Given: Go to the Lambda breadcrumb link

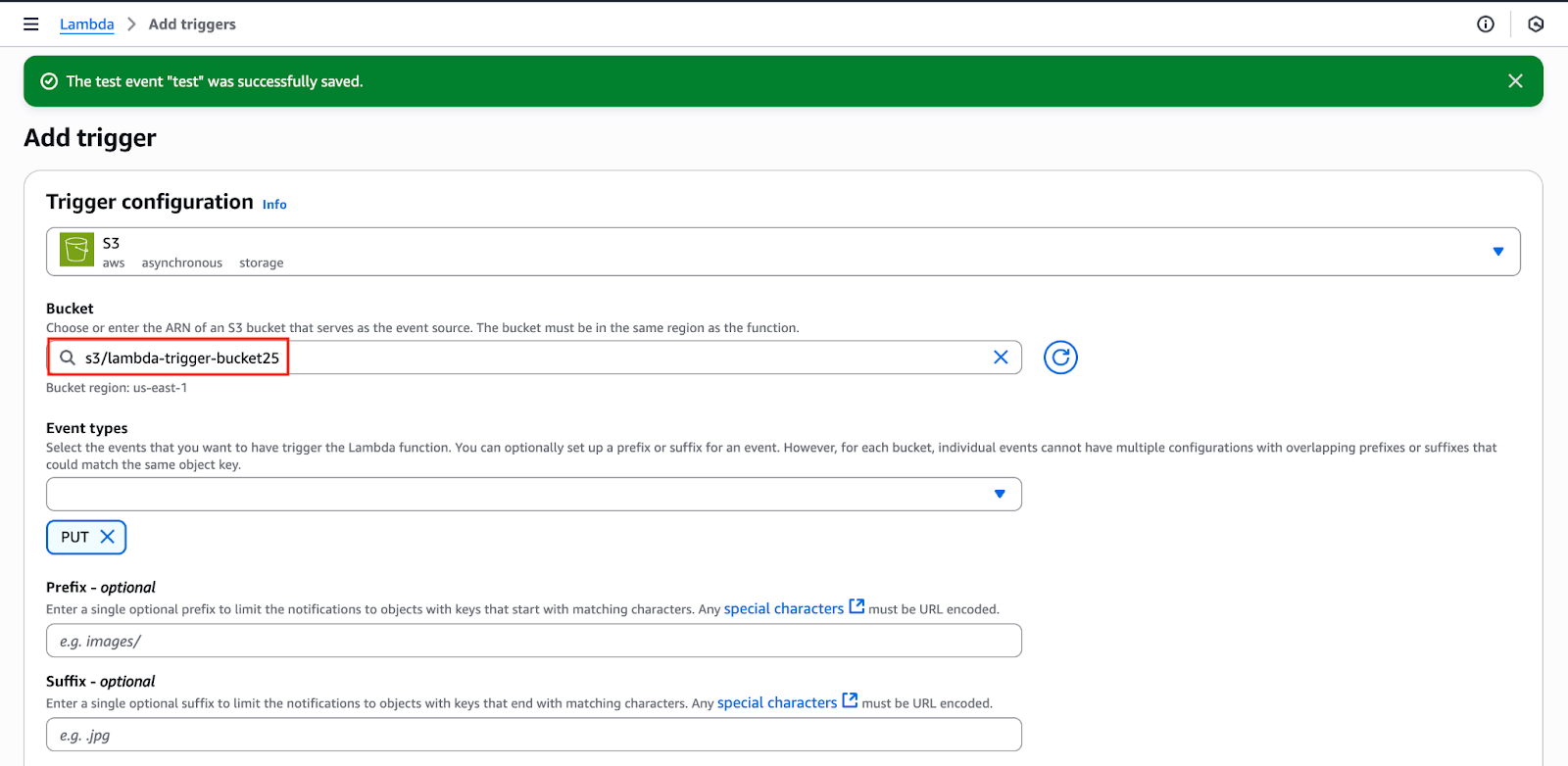Looking at the screenshot, I should (86, 24).
